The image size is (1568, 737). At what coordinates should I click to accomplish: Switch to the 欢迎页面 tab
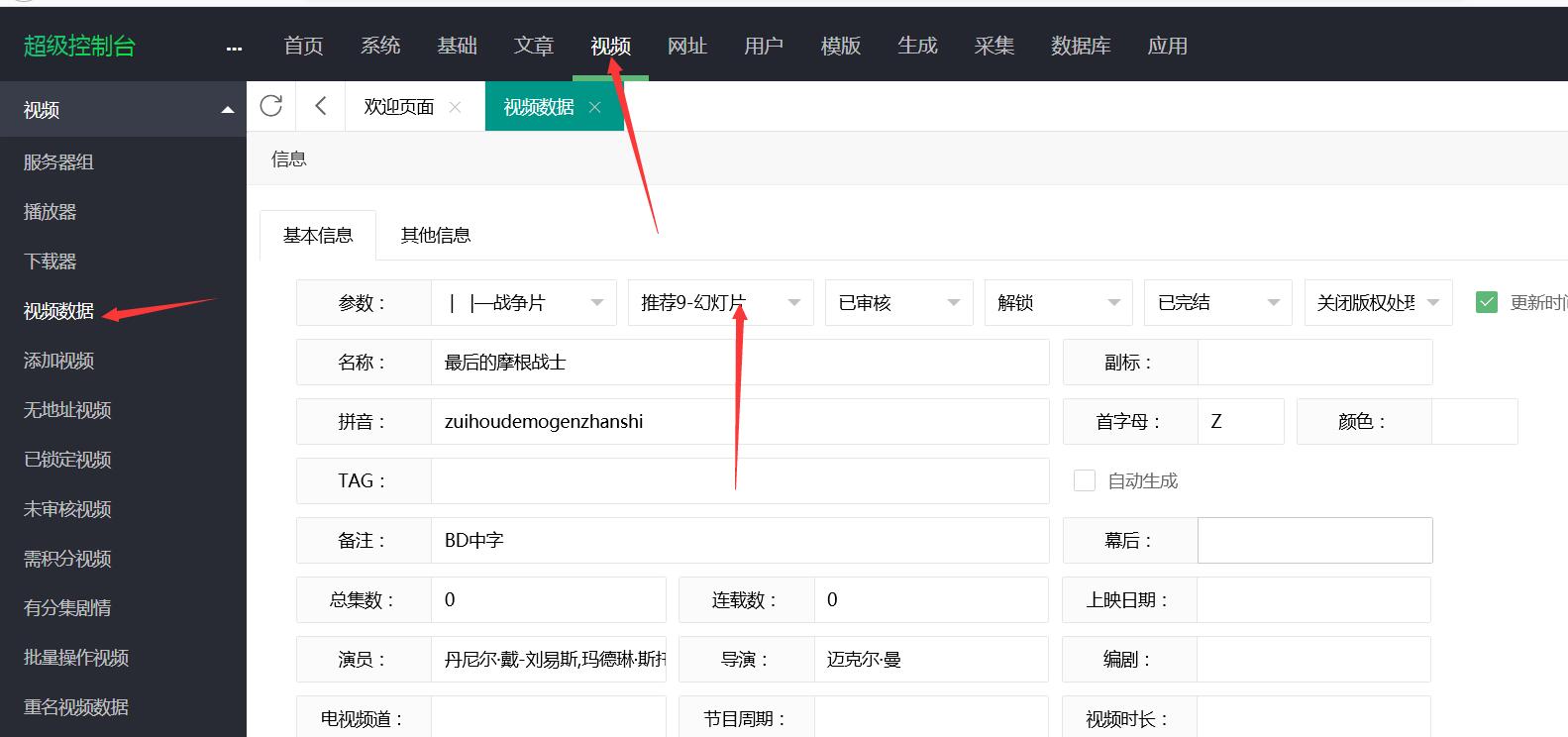pos(399,107)
